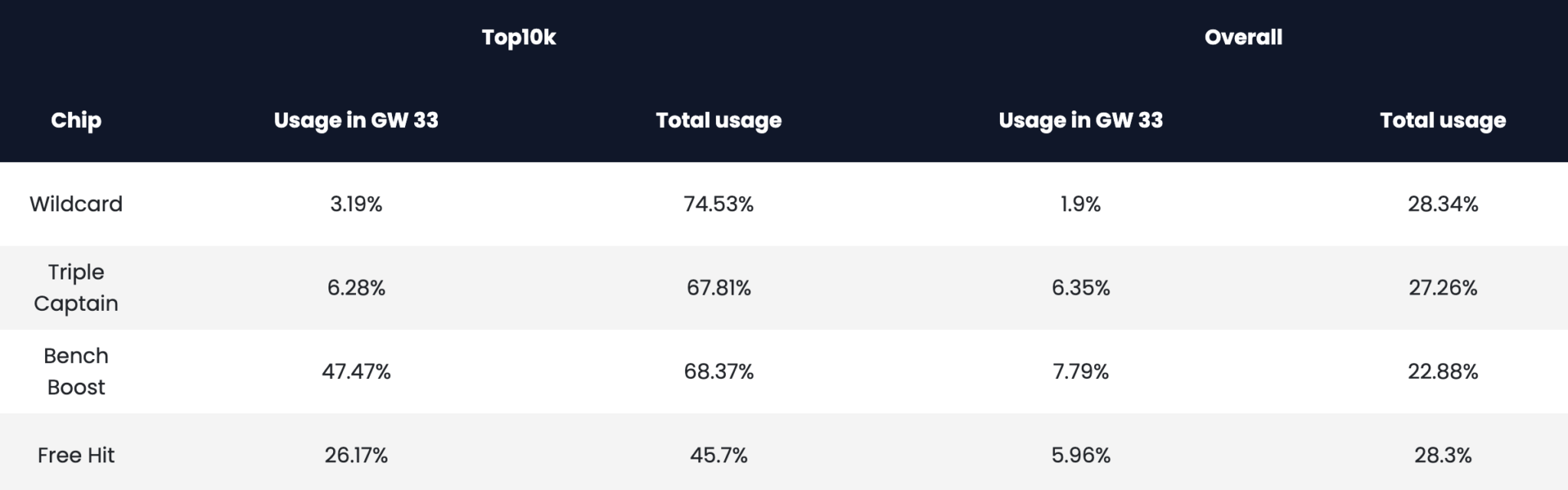Select the Chip column header
The width and height of the screenshot is (1568, 490).
pos(76,120)
